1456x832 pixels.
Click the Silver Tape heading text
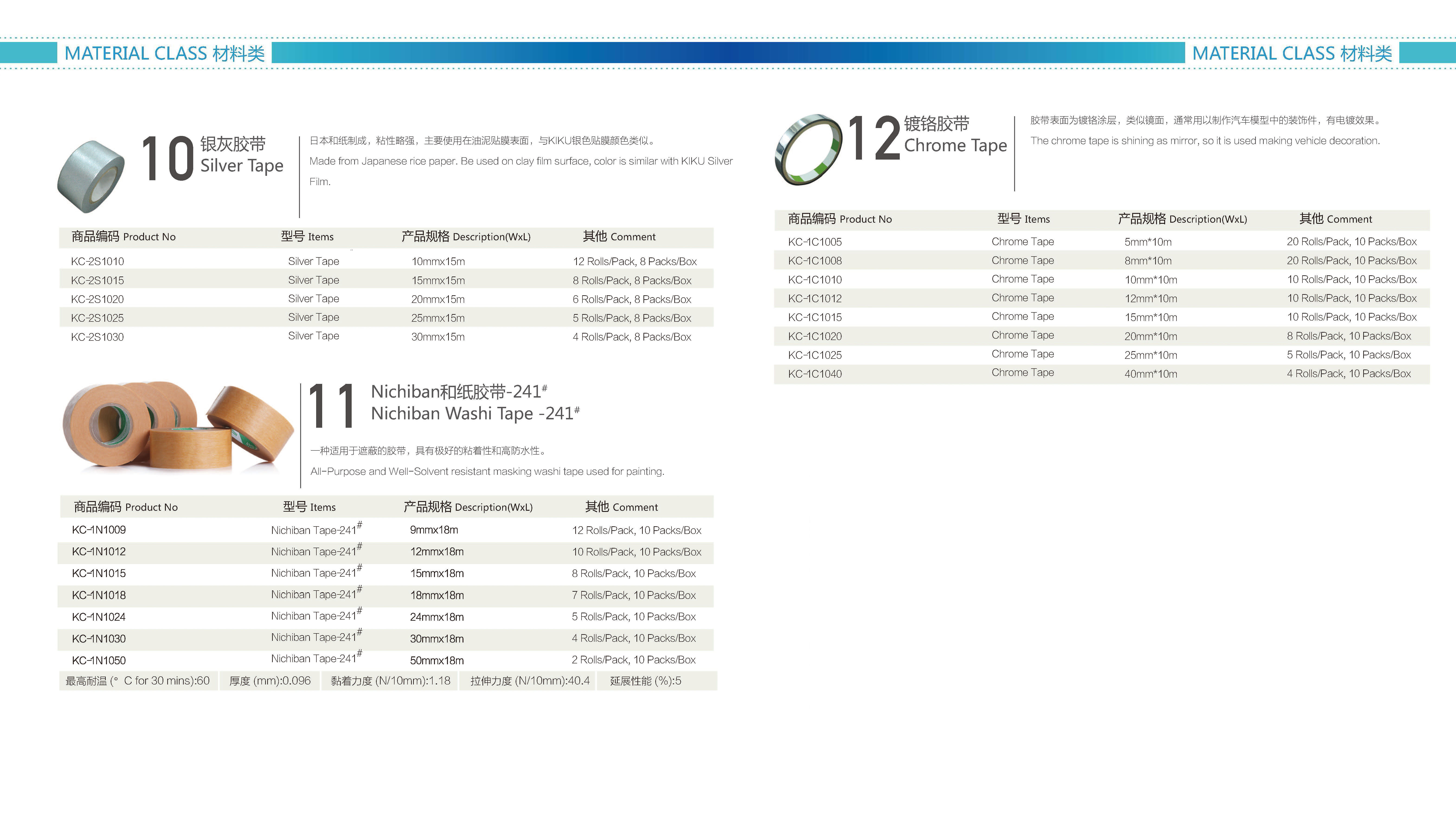(x=242, y=166)
